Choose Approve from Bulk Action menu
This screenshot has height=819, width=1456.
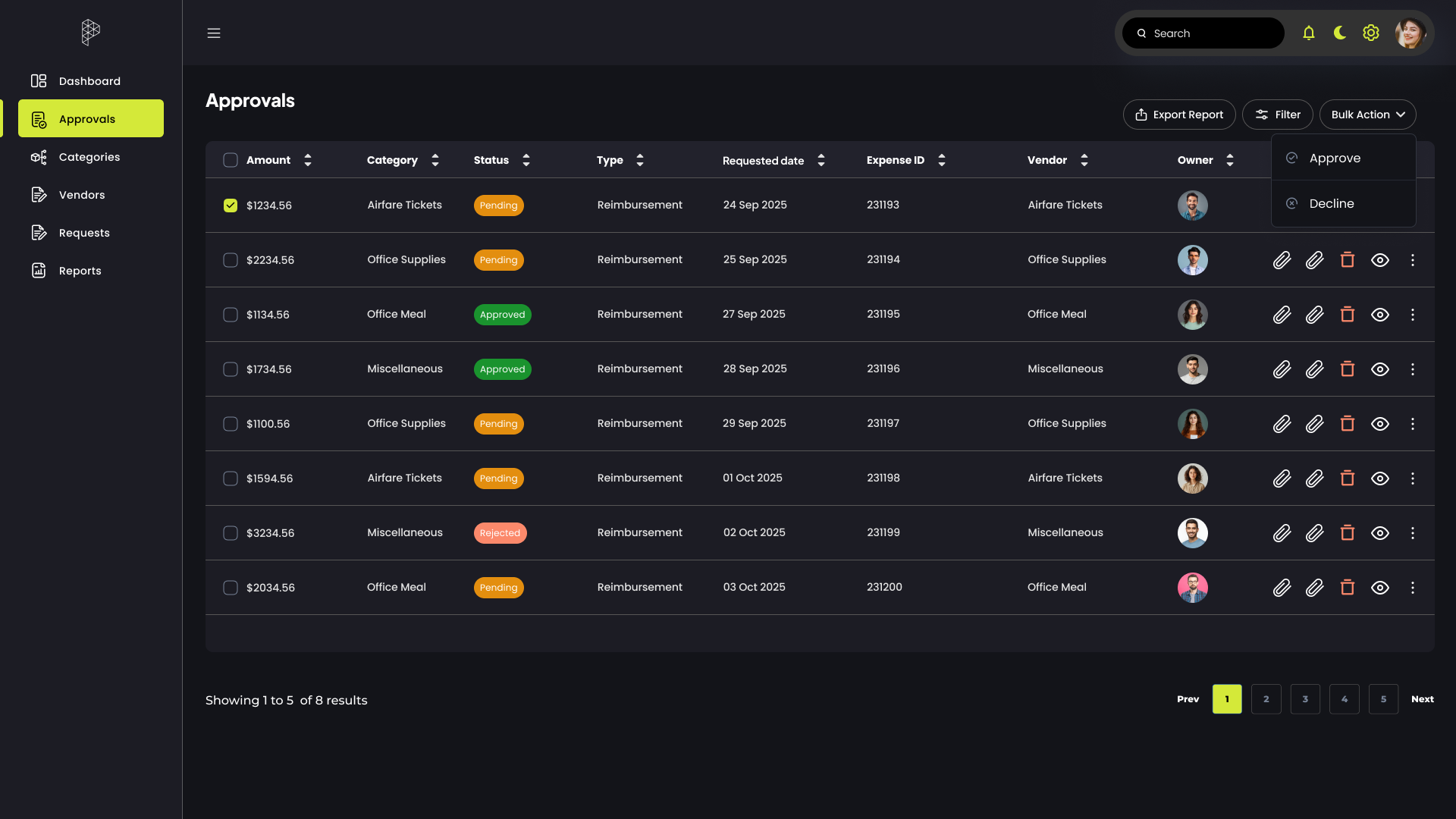coord(1335,158)
